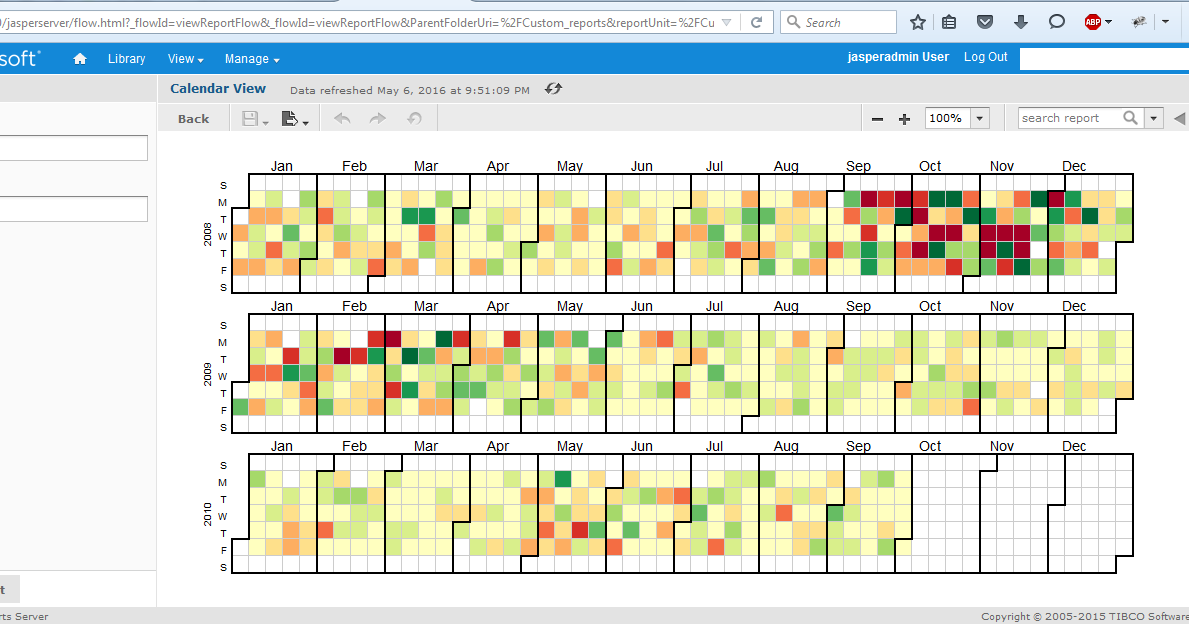Undo the last change
Screen dimensions: 1189x624
341,117
